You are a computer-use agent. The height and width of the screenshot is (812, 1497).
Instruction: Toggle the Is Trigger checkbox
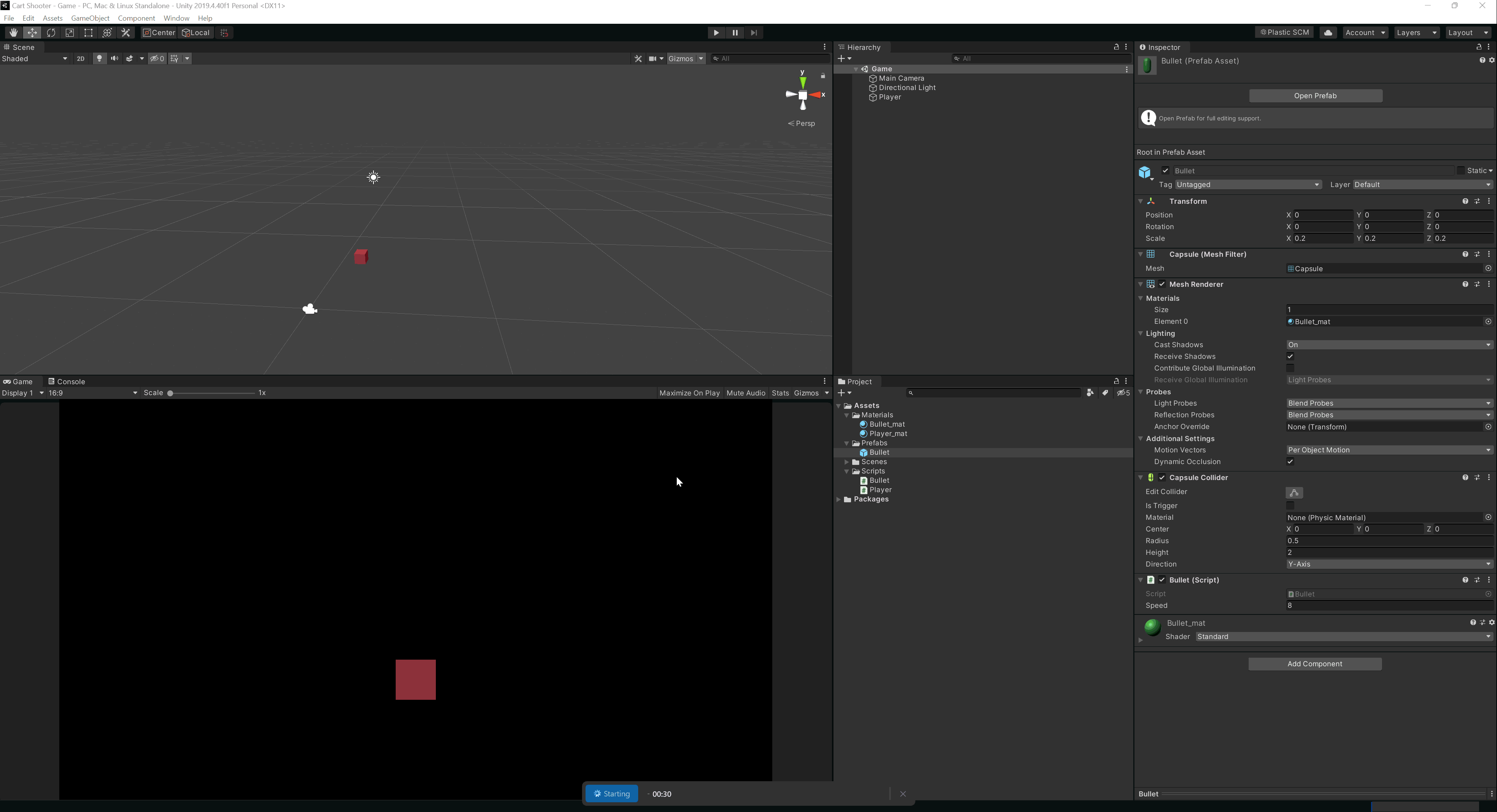point(1290,506)
